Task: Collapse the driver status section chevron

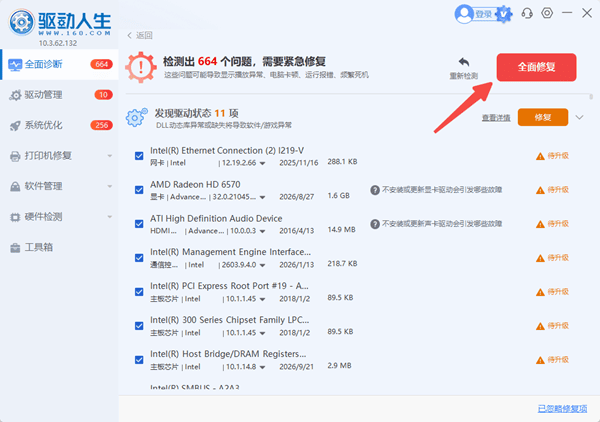Action: [579, 117]
